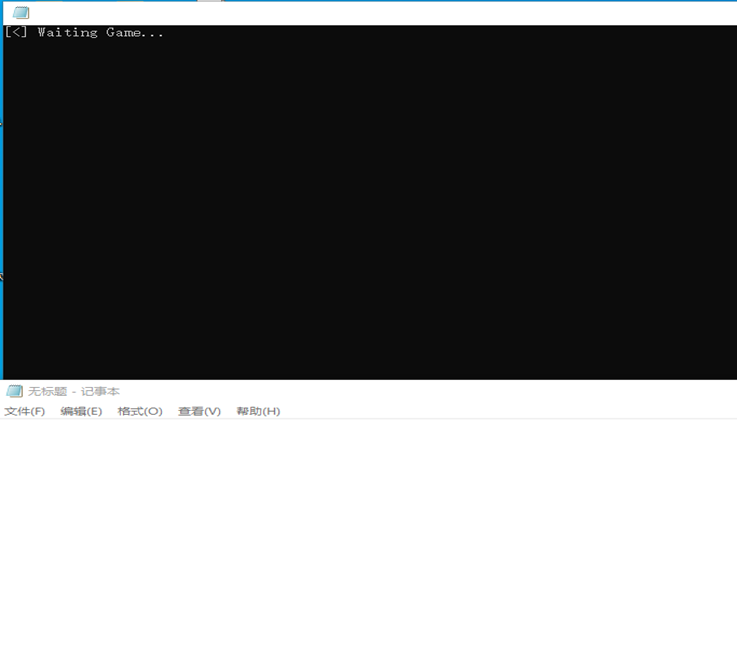
Task: Click the hyphen between 无标题 and 记事本
Action: [x=73, y=391]
